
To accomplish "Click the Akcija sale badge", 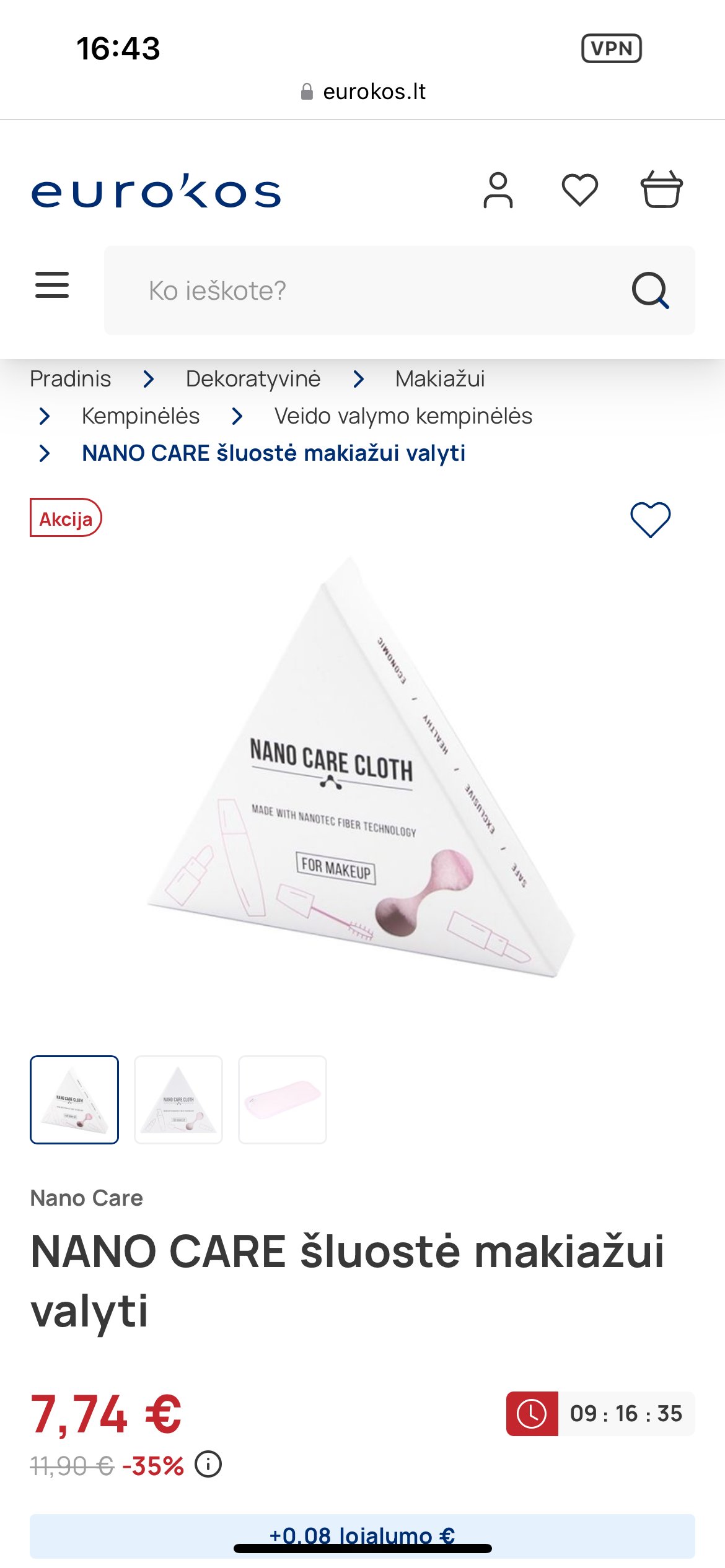I will coord(66,518).
